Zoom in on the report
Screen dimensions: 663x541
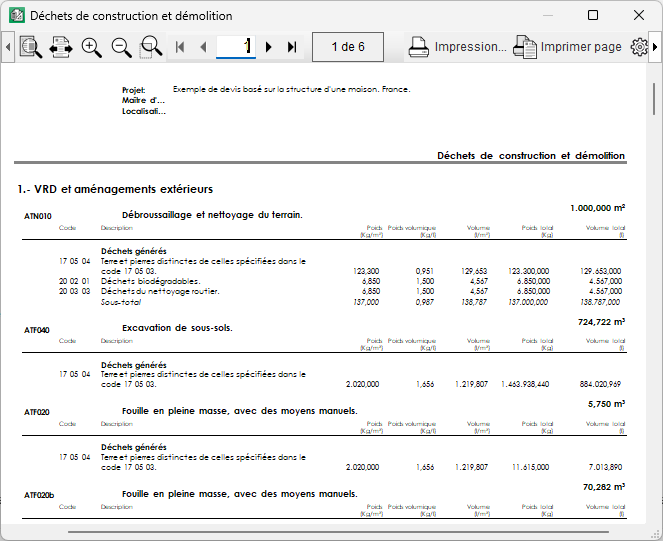point(91,47)
